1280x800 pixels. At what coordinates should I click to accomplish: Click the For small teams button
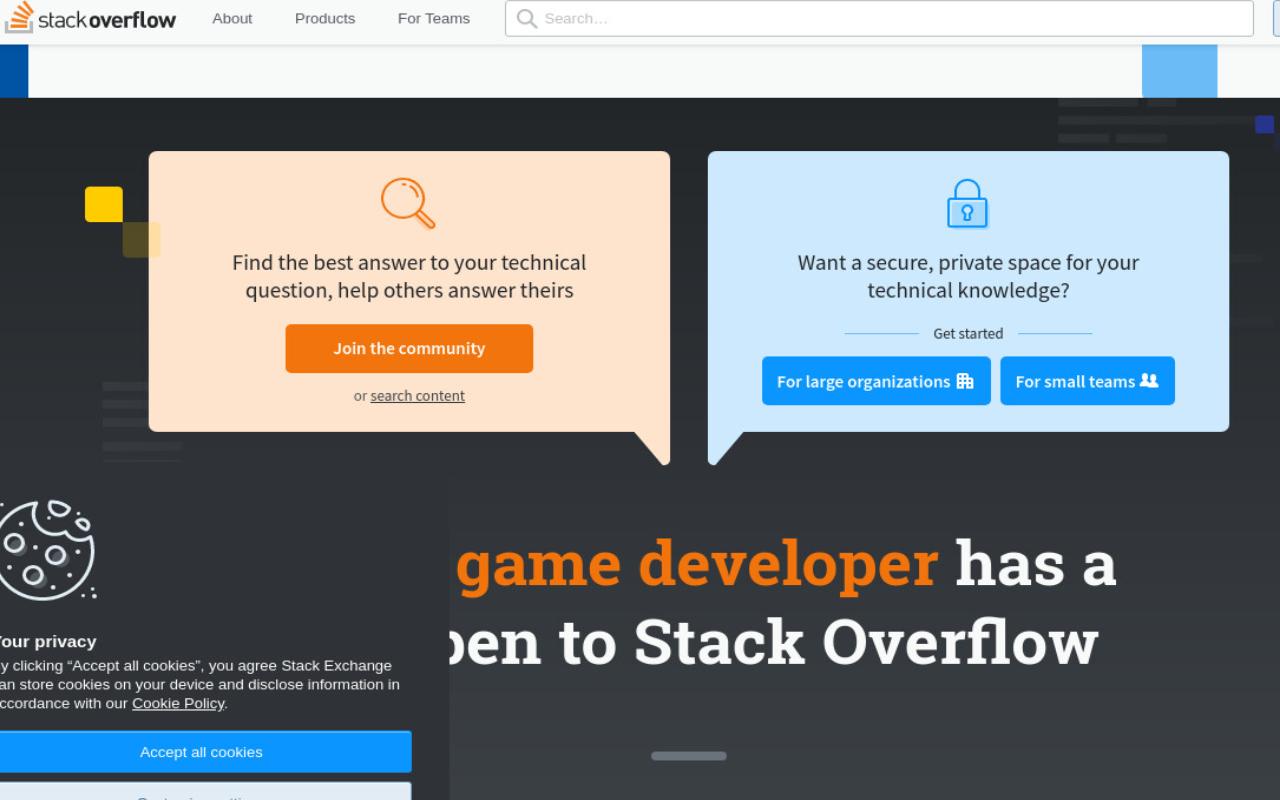(x=1087, y=381)
